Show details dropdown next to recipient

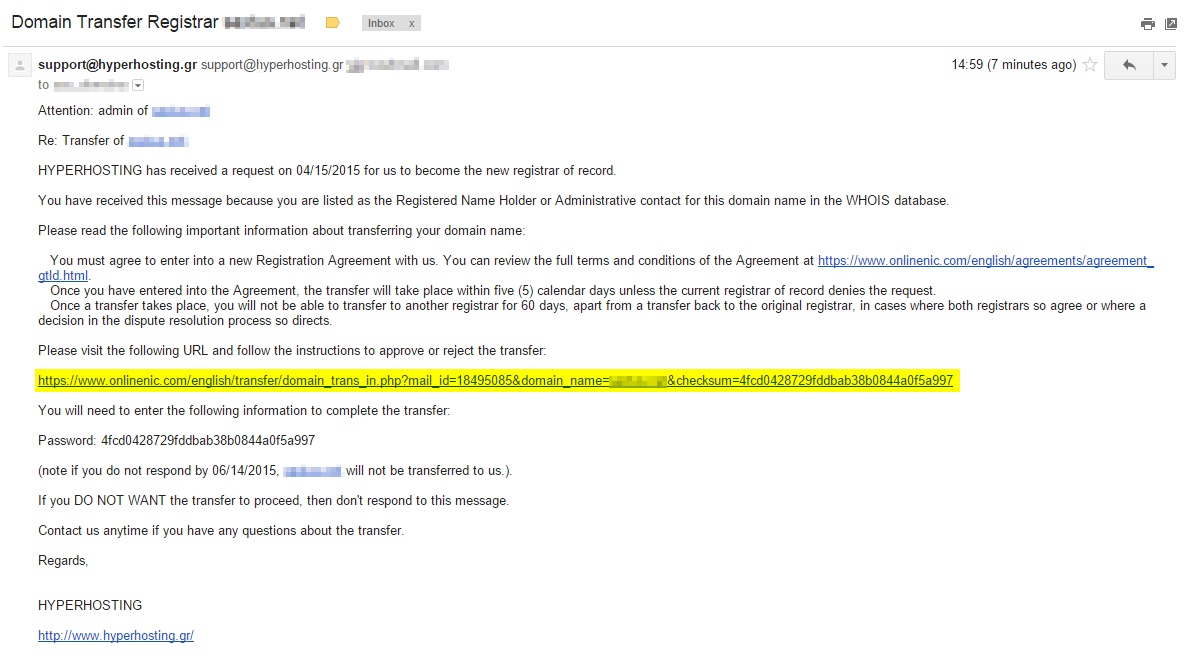(x=137, y=85)
